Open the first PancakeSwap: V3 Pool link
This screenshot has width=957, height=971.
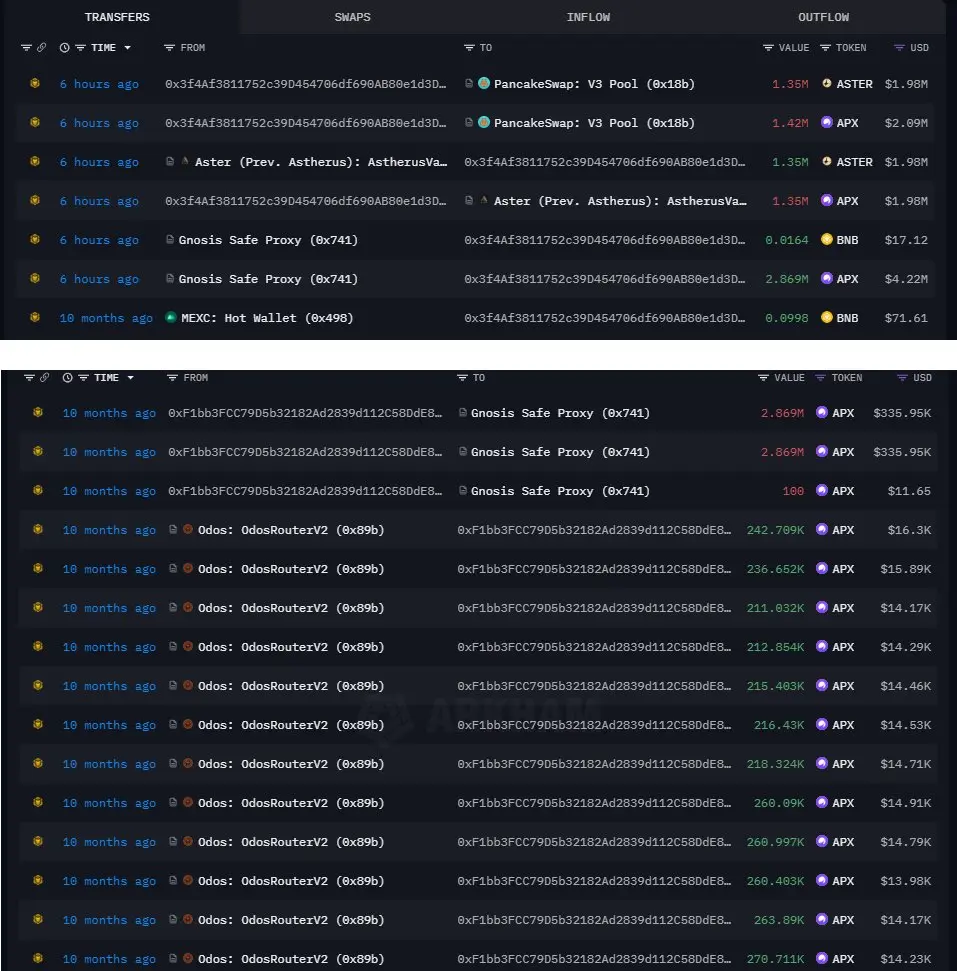point(594,84)
